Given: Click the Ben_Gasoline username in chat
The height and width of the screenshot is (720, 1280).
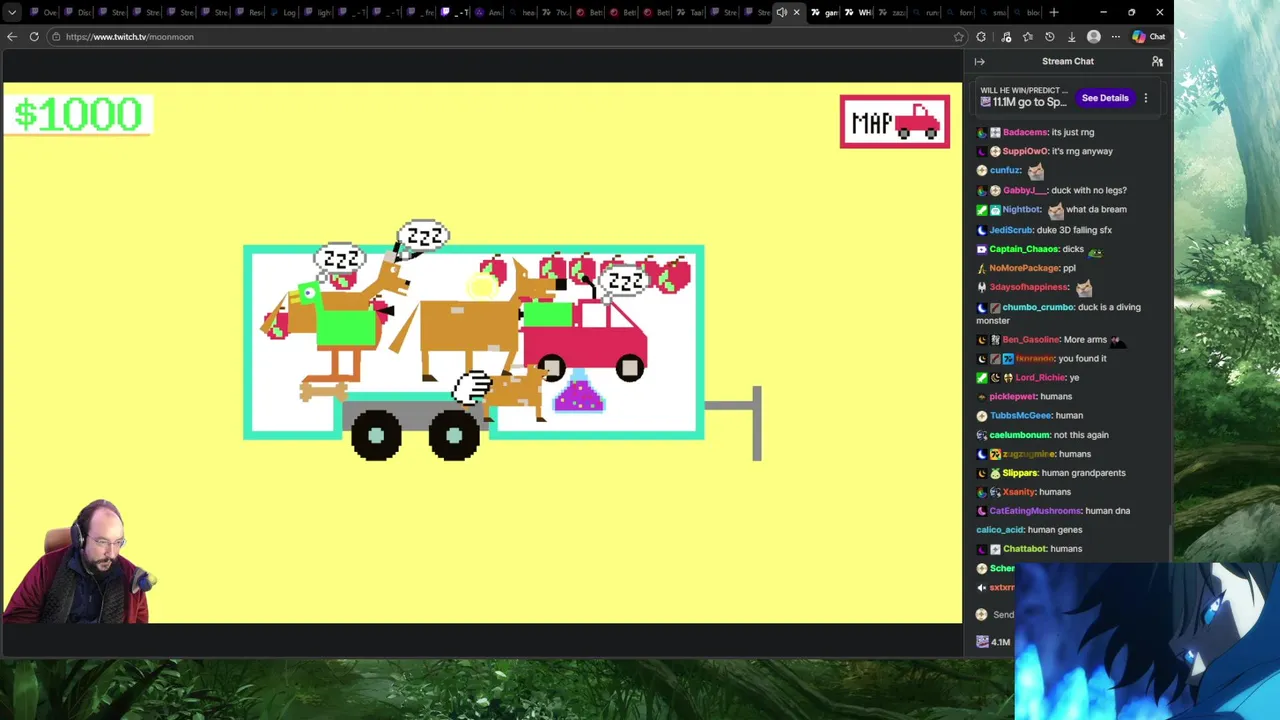Looking at the screenshot, I should click(1031, 340).
